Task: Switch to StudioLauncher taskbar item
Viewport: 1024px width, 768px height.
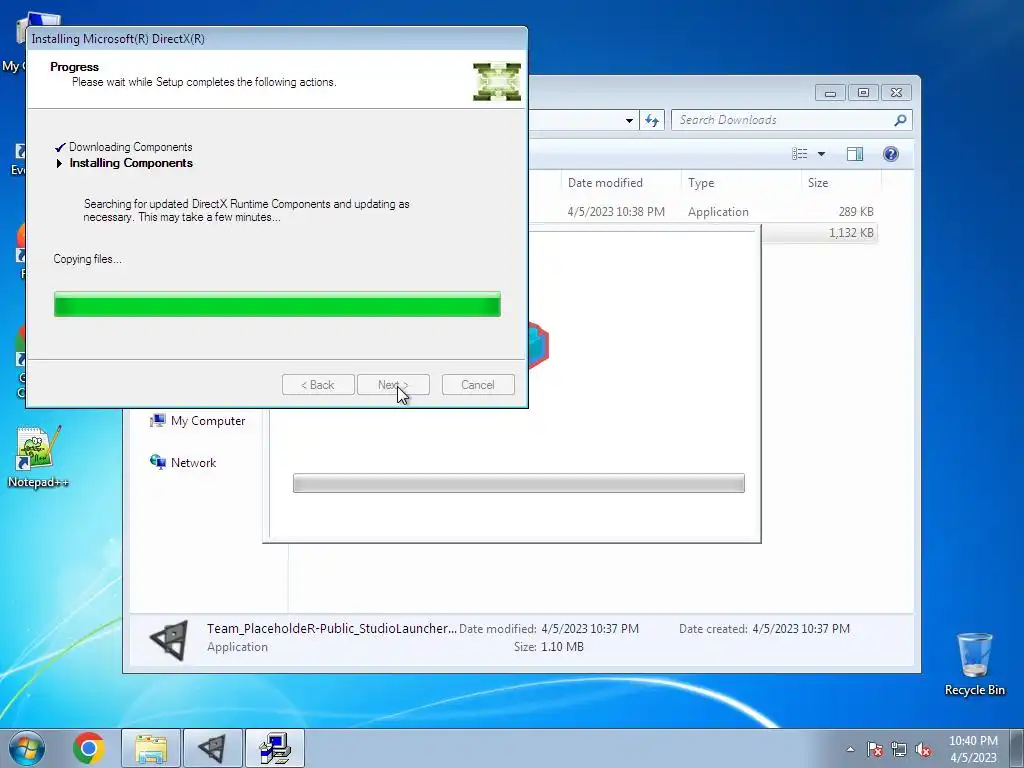Action: [x=212, y=748]
